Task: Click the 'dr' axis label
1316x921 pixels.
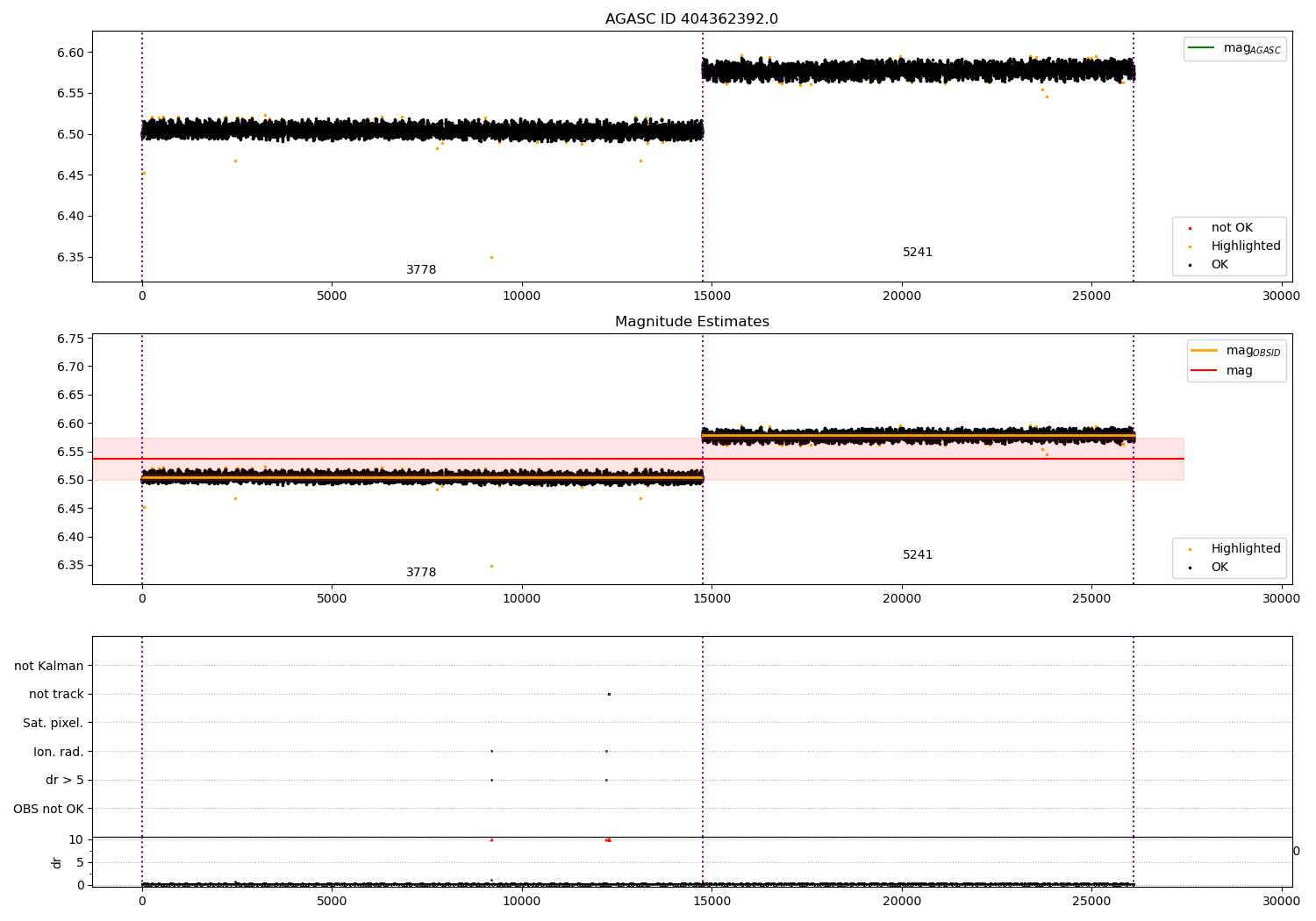Action: 57,862
